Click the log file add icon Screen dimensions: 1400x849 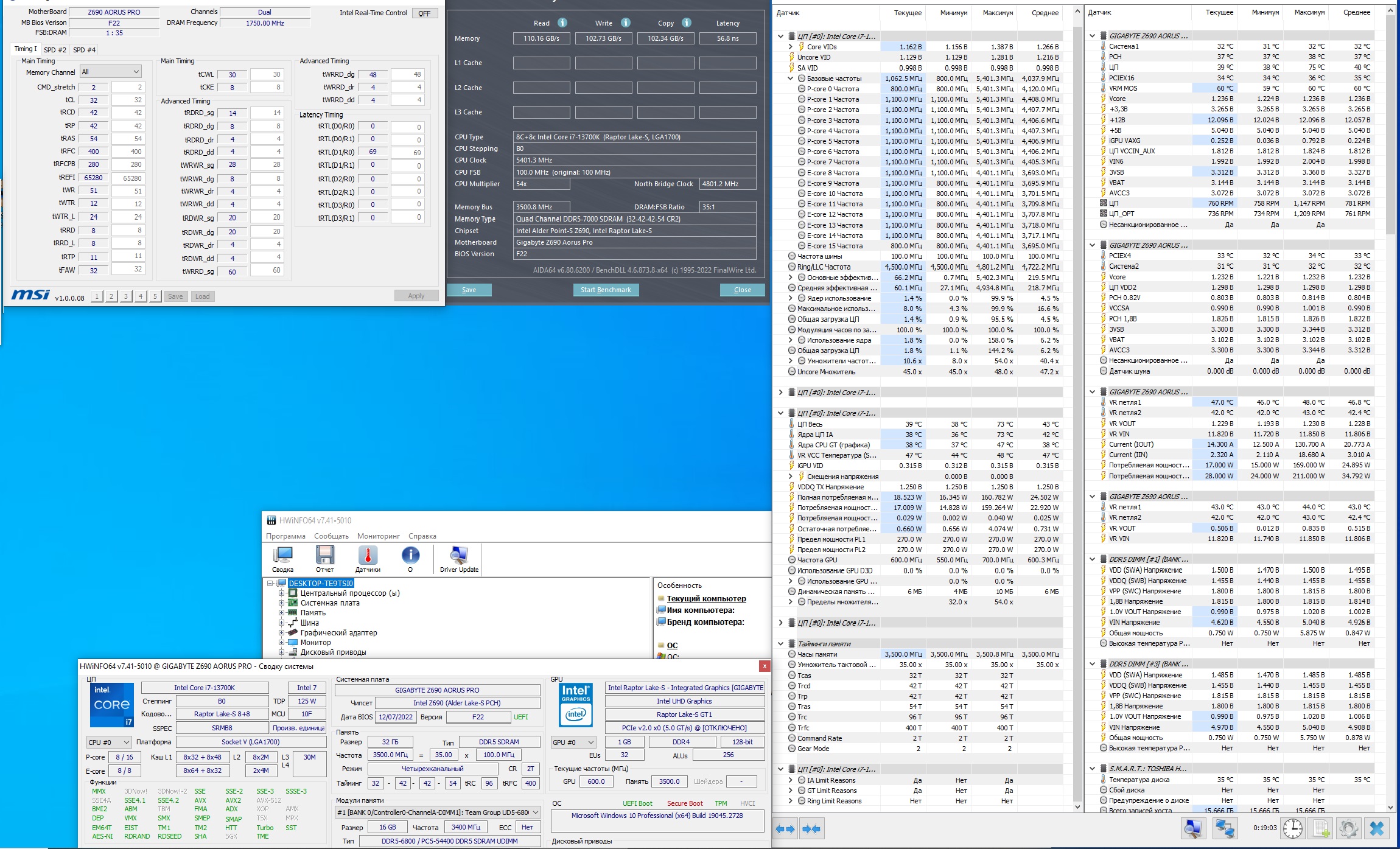tap(1321, 828)
